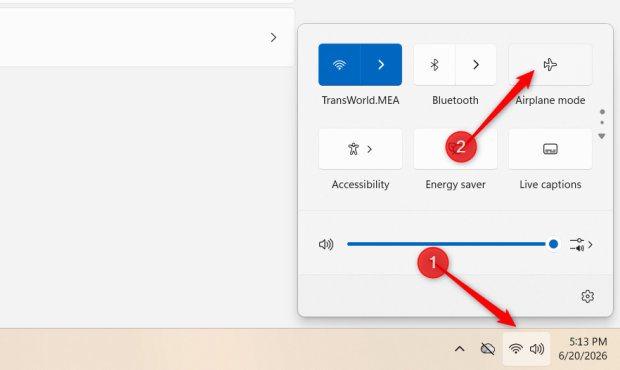Open the Accessibility quick settings tile
Screen dimensions: 620x370
click(x=360, y=149)
